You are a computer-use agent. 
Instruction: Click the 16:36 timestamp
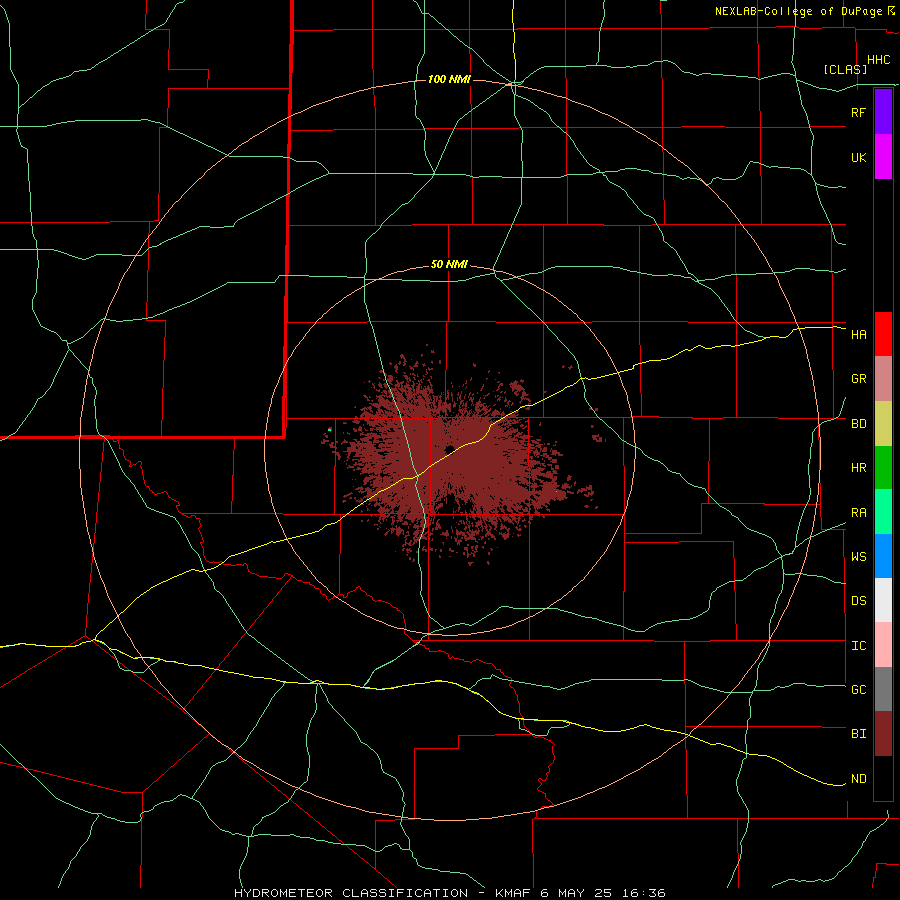click(x=646, y=893)
